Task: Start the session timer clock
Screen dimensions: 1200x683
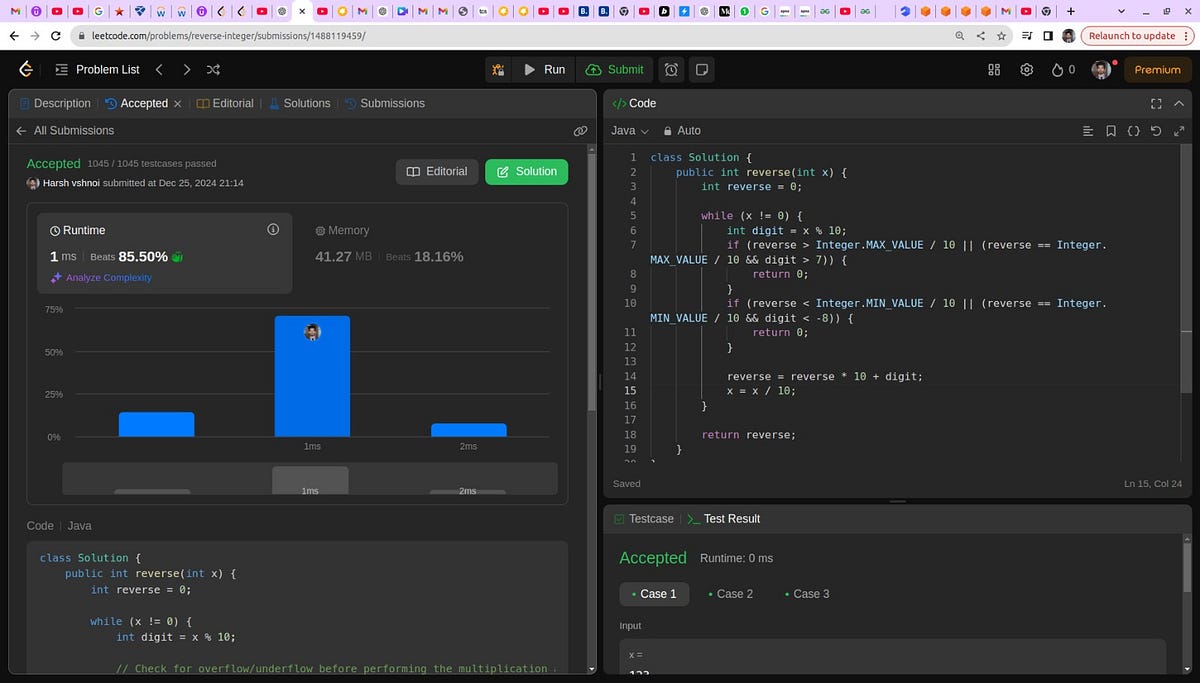Action: click(670, 69)
